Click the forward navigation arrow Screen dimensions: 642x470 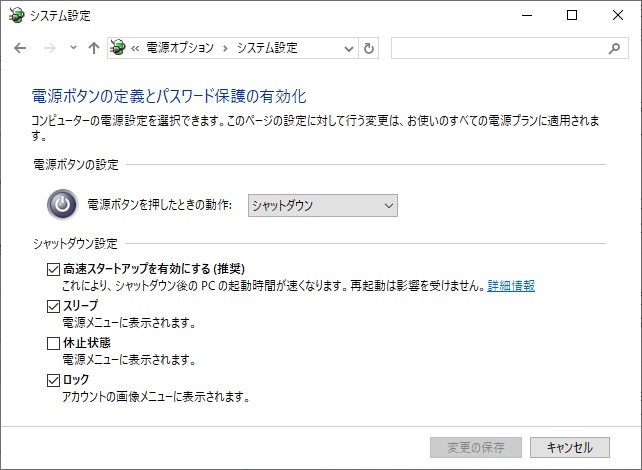49,48
